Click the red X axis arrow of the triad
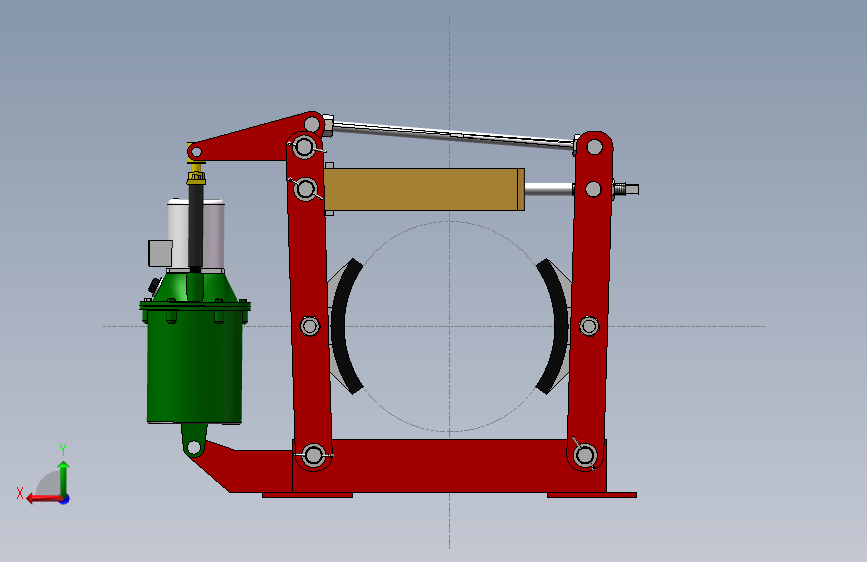This screenshot has height=562, width=867. click(x=44, y=498)
